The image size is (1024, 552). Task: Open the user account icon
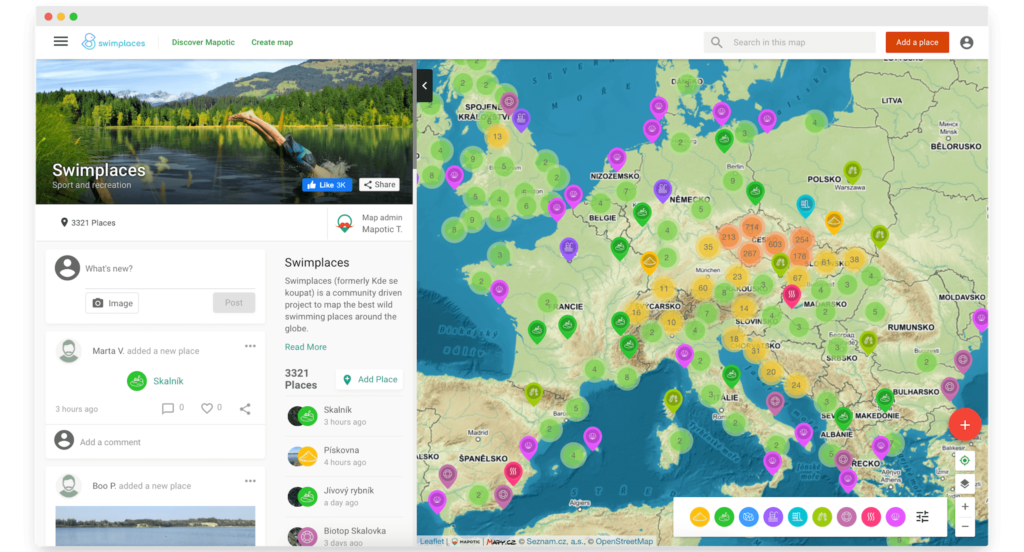click(x=967, y=42)
